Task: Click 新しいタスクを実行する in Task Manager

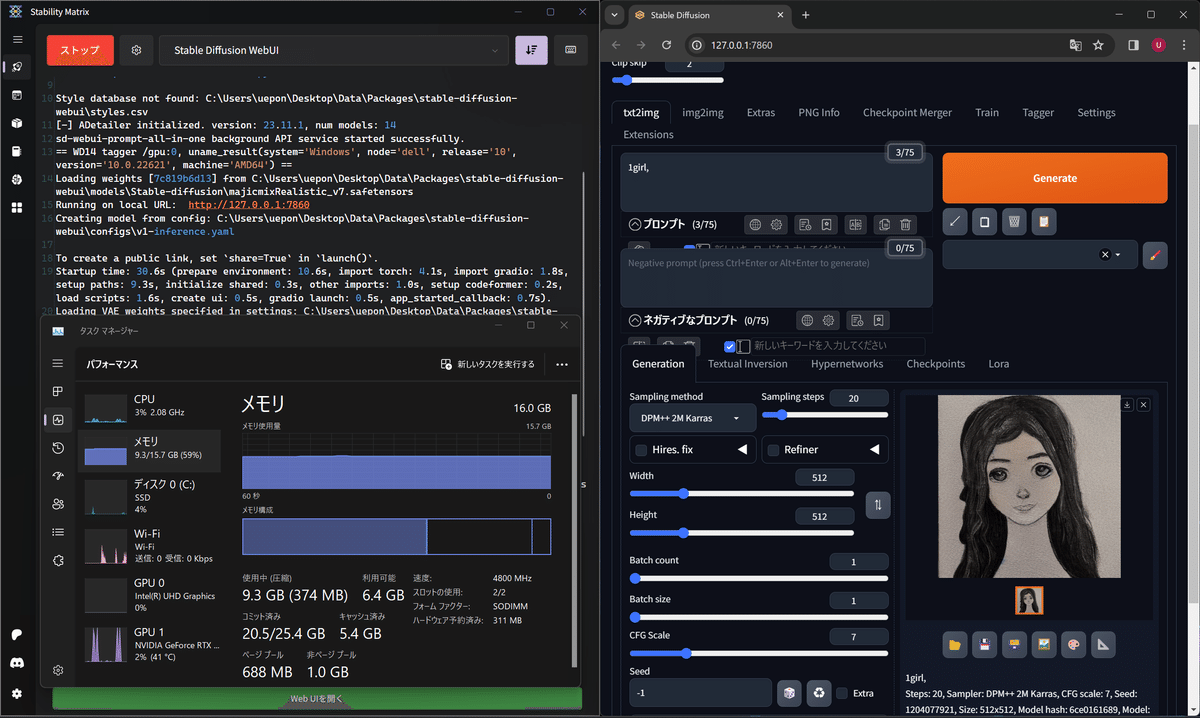Action: [x=488, y=364]
